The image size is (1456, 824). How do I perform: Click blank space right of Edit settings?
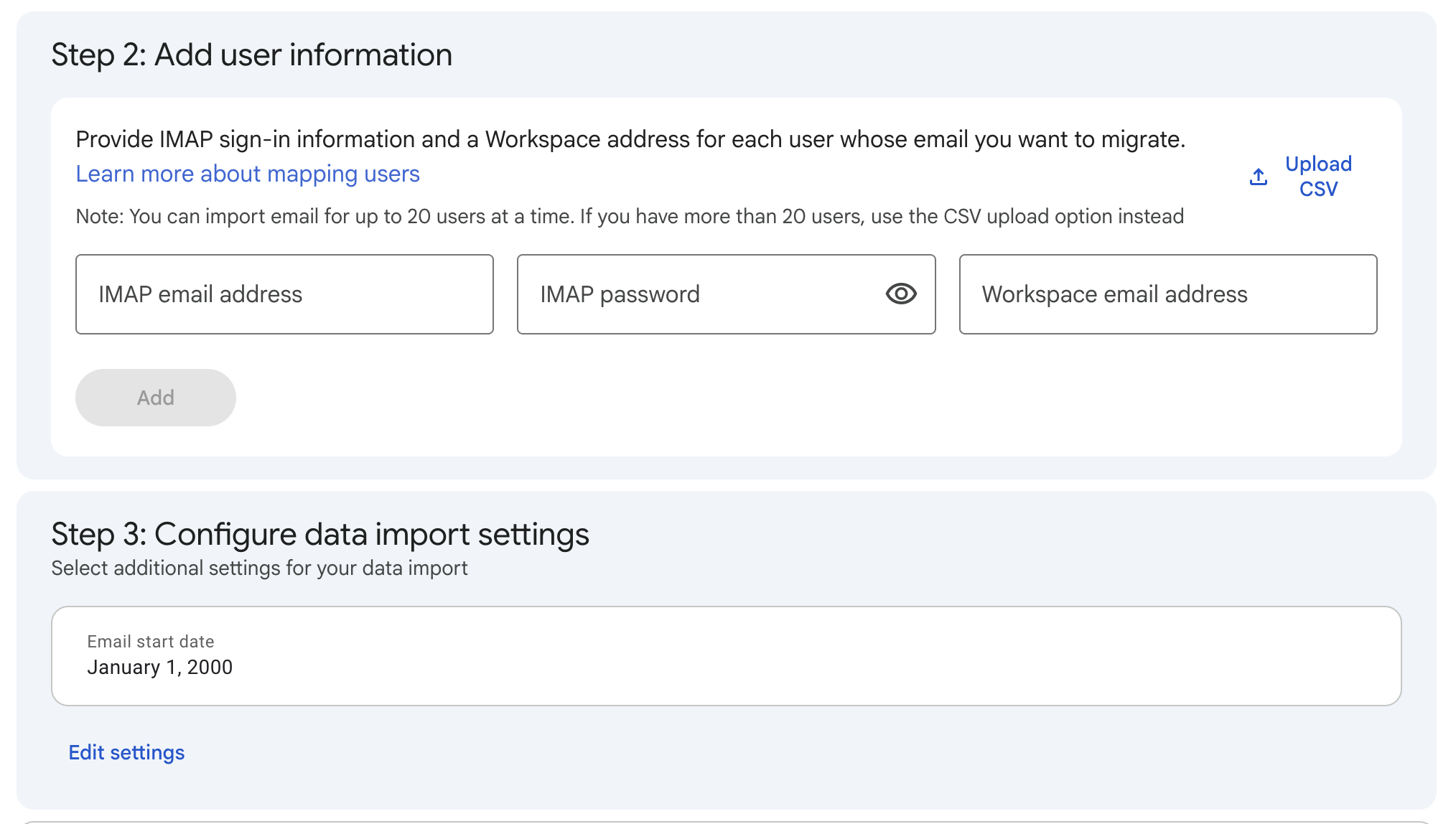718,752
